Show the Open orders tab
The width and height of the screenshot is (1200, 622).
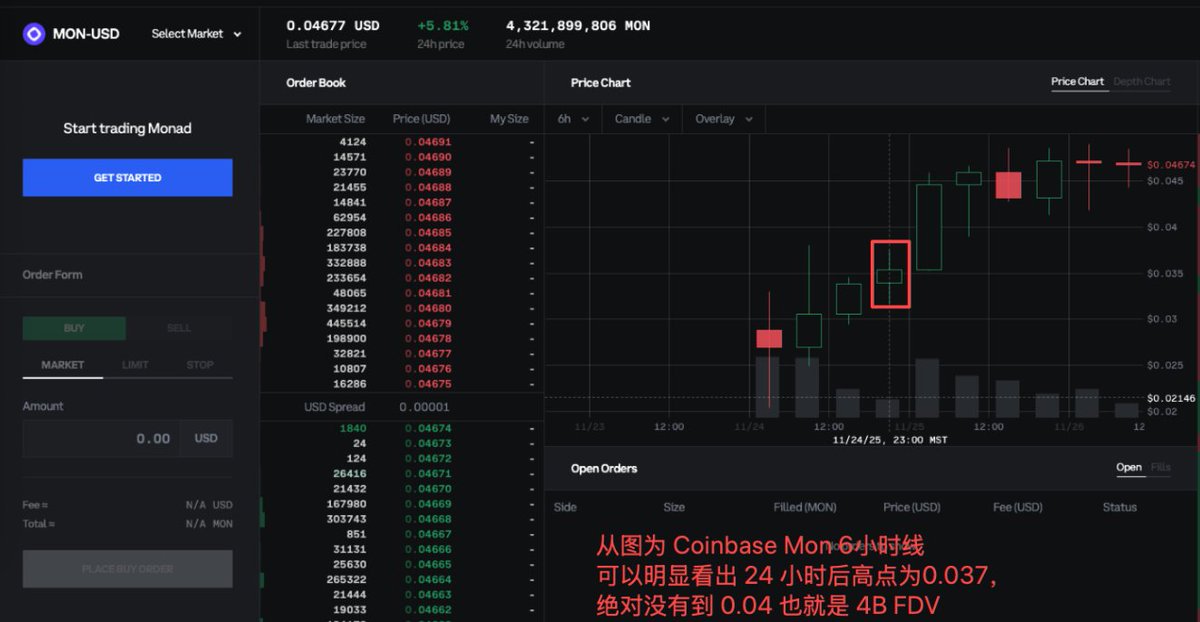(1129, 467)
